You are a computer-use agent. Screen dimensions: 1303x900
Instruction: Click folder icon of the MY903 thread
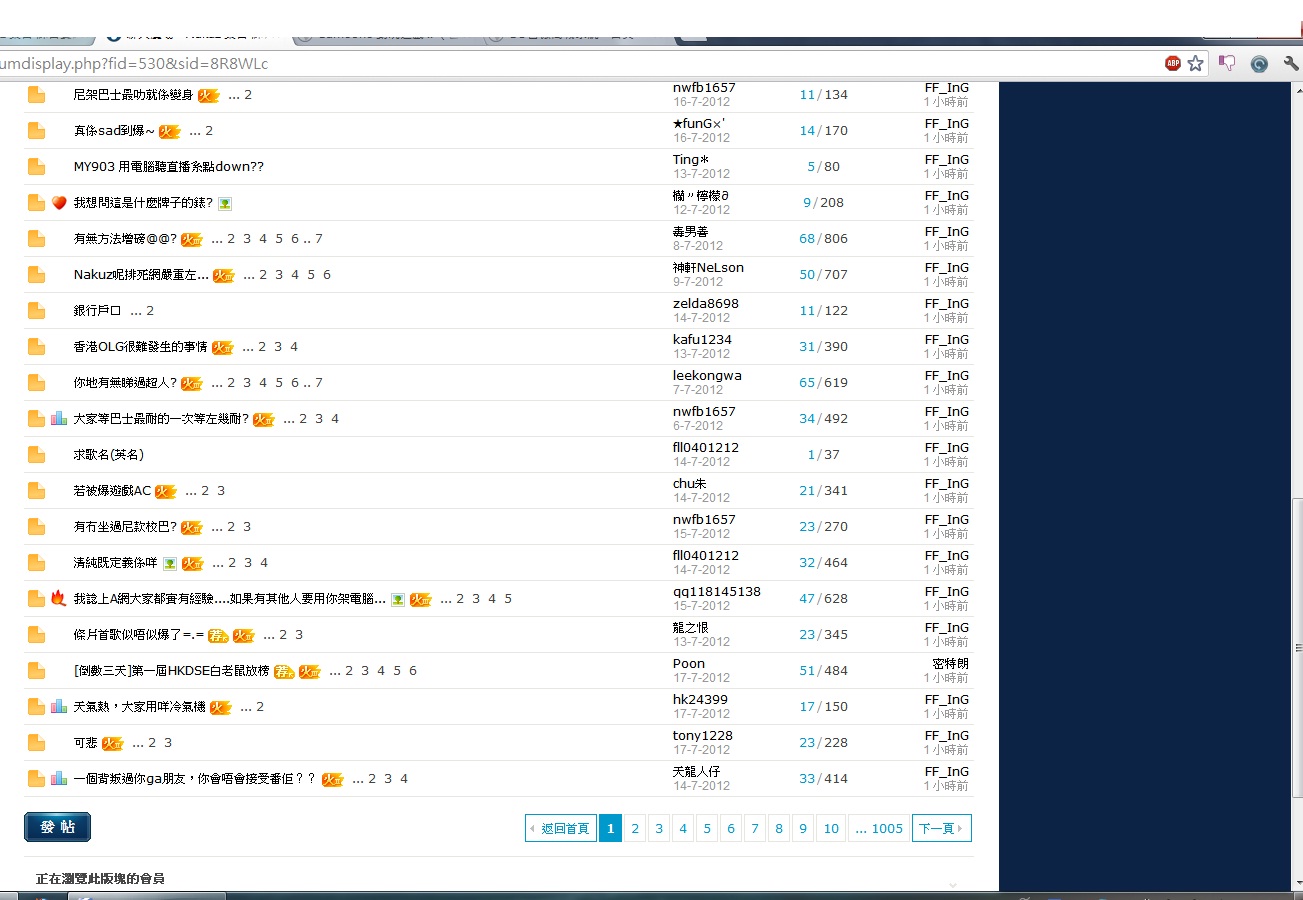click(x=37, y=167)
